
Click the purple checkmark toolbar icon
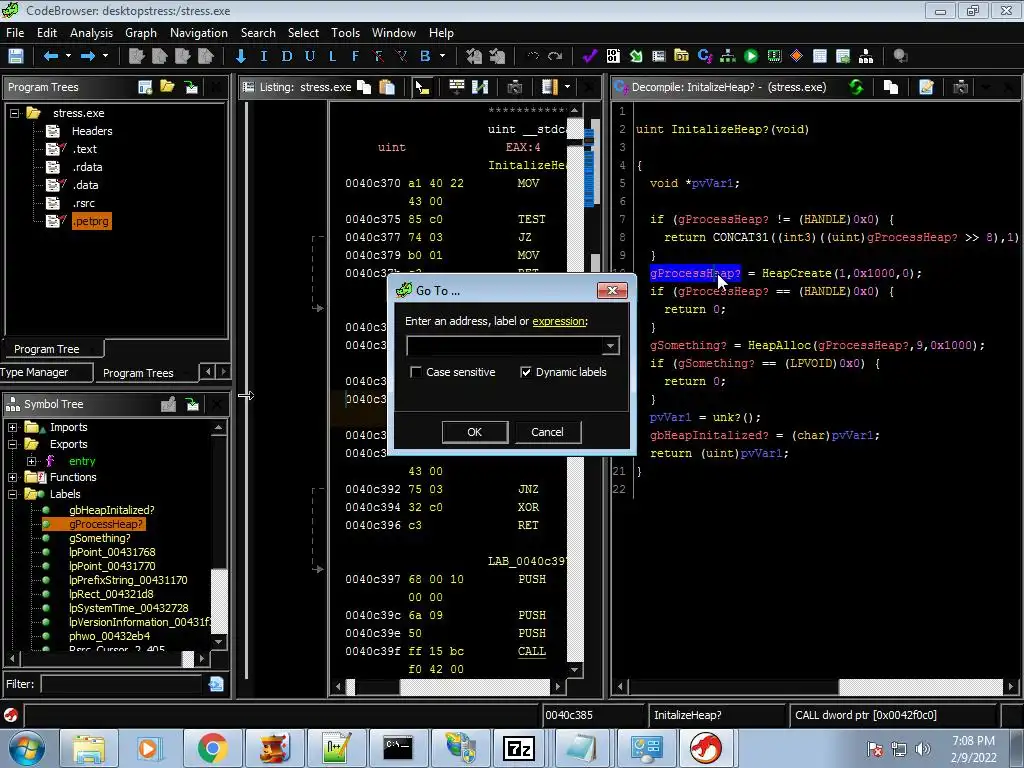pyautogui.click(x=590, y=56)
